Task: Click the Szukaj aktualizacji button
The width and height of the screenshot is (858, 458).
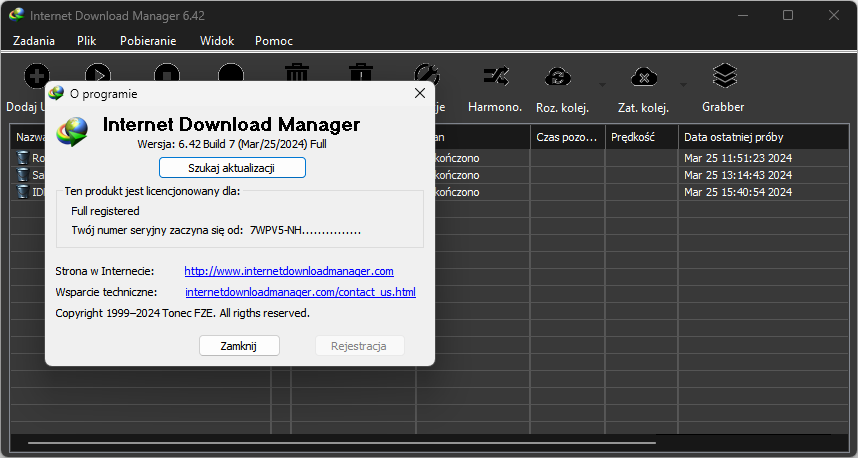Action: click(x=232, y=168)
